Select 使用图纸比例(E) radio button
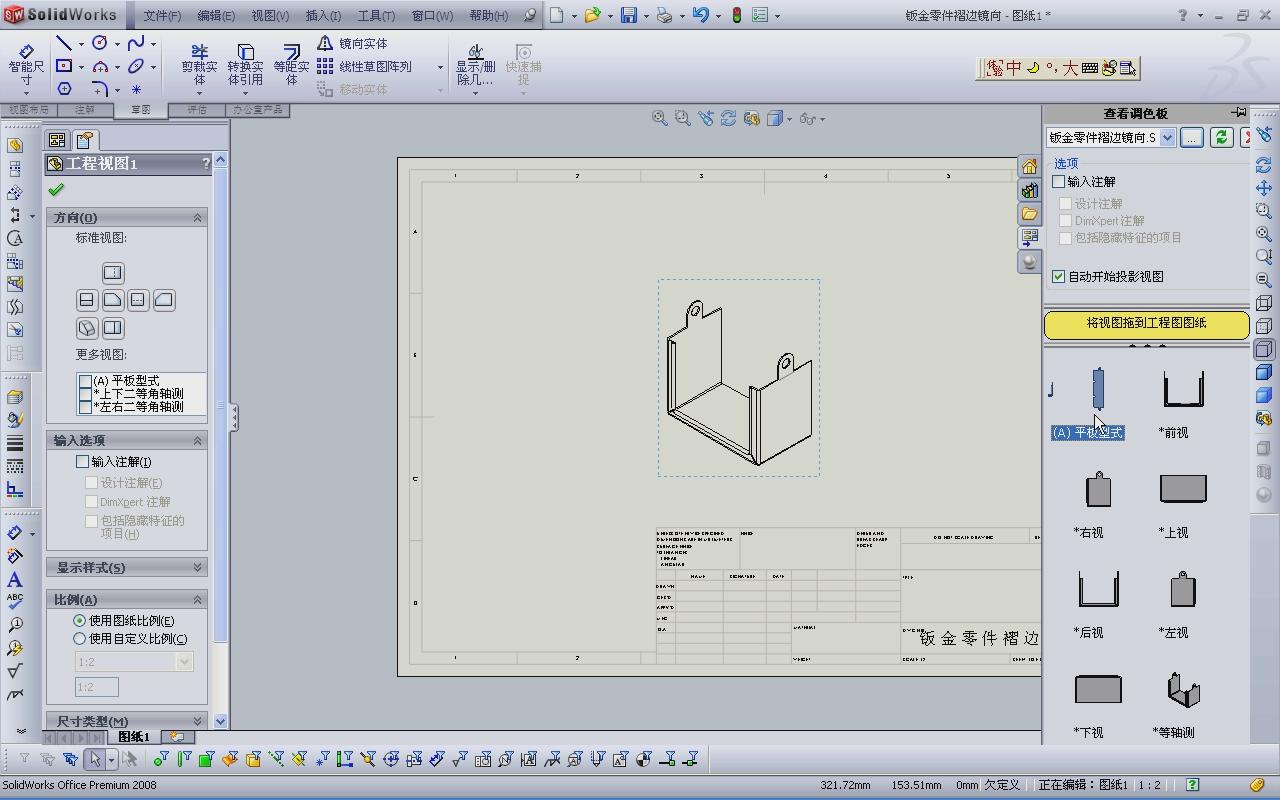The height and width of the screenshot is (800, 1280). coord(80,621)
